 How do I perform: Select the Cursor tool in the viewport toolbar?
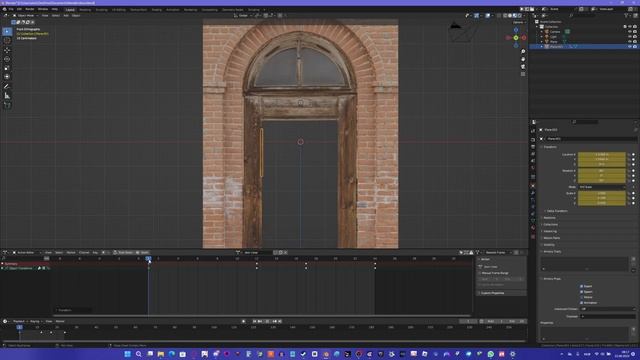click(7, 40)
